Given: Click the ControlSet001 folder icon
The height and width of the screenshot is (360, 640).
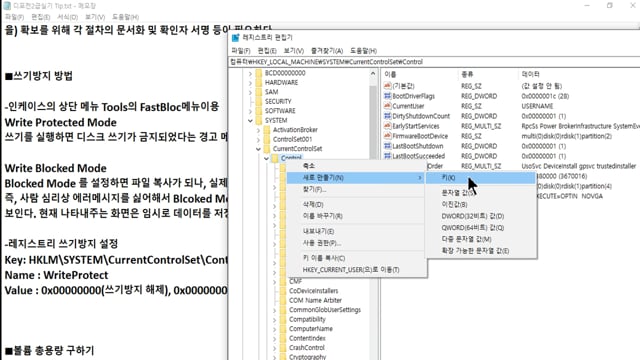Looking at the screenshot, I should pyautogui.click(x=267, y=139).
